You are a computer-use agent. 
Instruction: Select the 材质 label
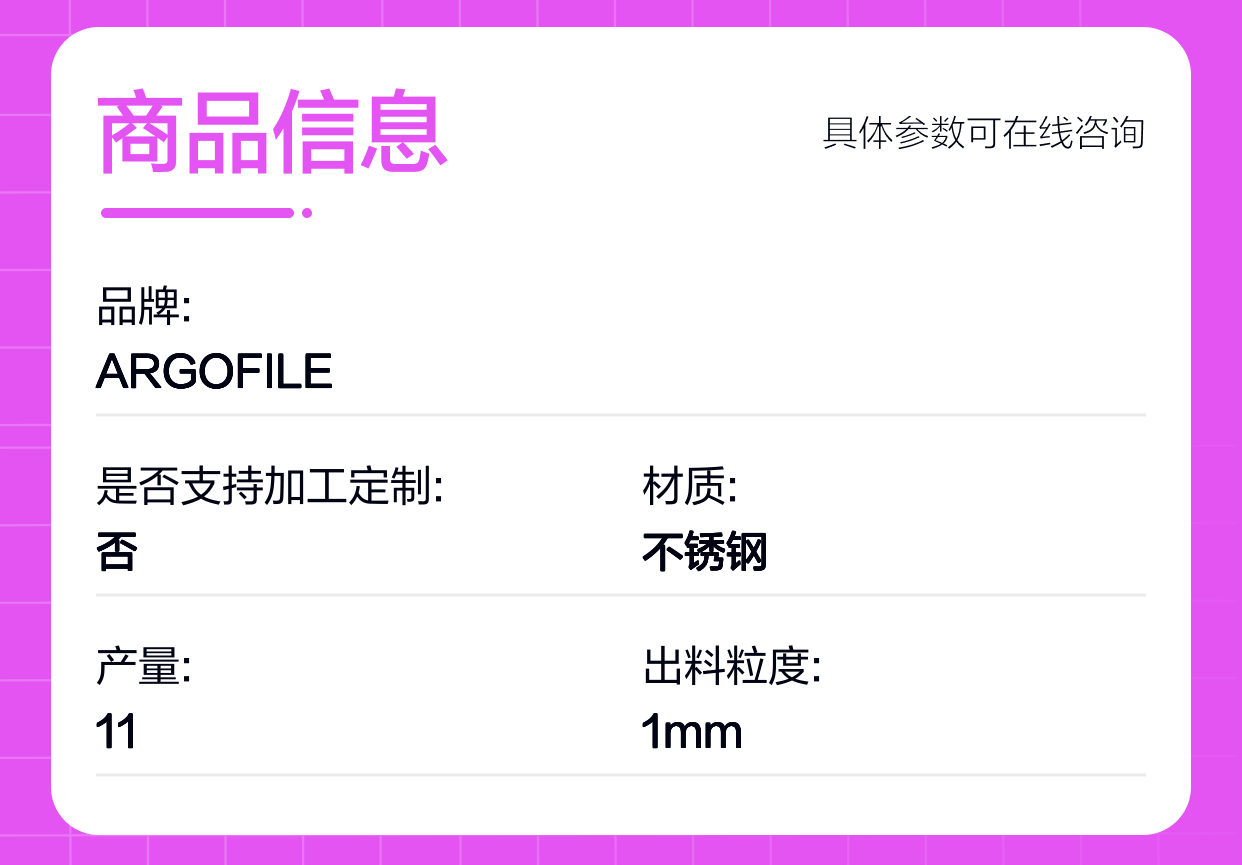690,487
